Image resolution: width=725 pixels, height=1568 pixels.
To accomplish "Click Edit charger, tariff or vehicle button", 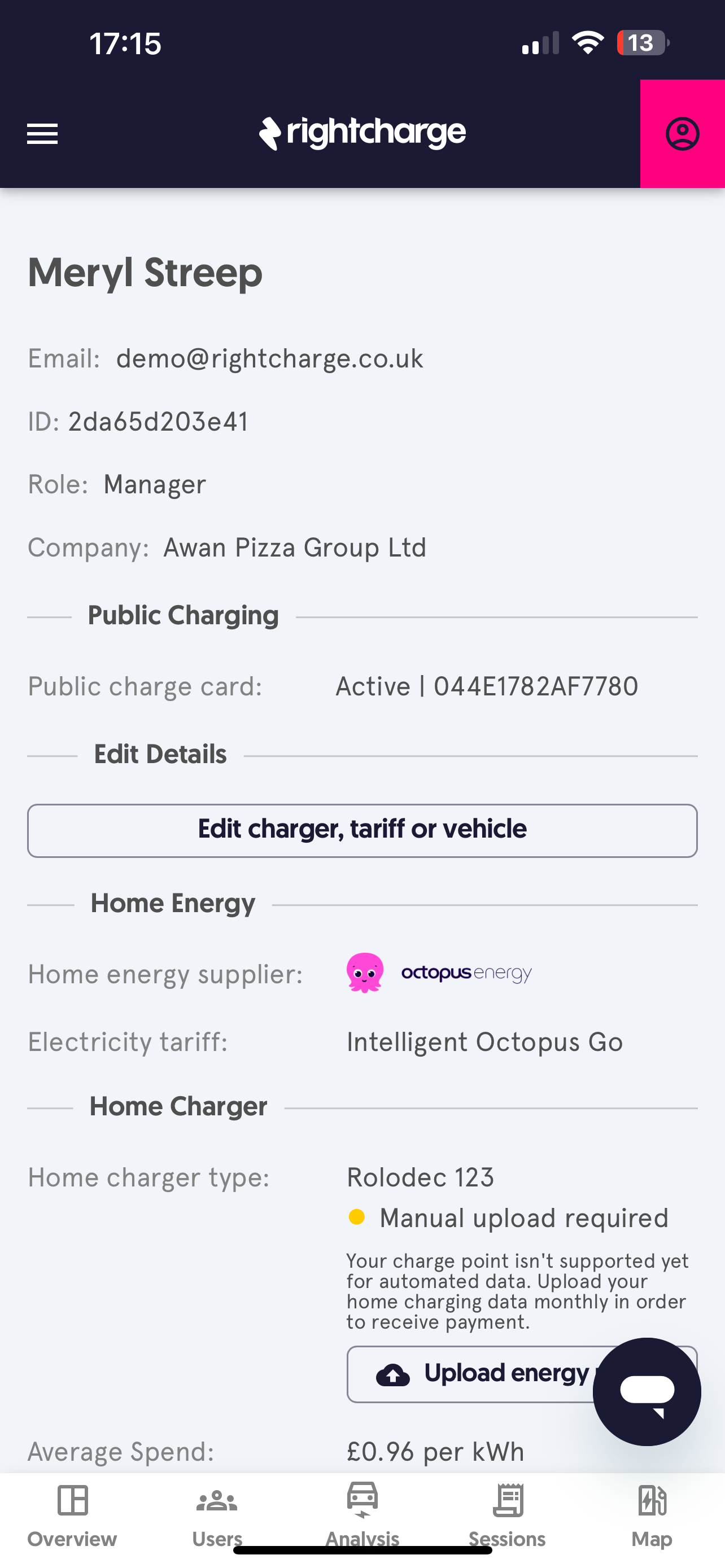I will (x=362, y=830).
